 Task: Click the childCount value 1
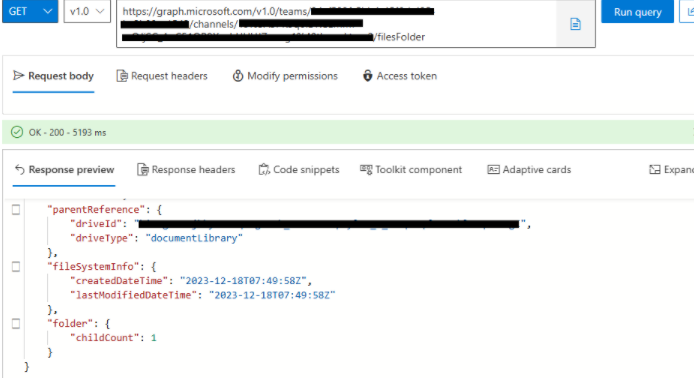click(154, 338)
